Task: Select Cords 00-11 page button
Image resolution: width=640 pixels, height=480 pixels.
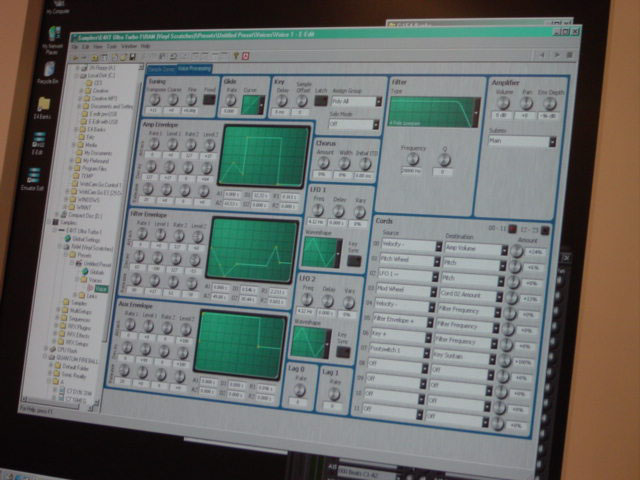Action: tap(512, 229)
